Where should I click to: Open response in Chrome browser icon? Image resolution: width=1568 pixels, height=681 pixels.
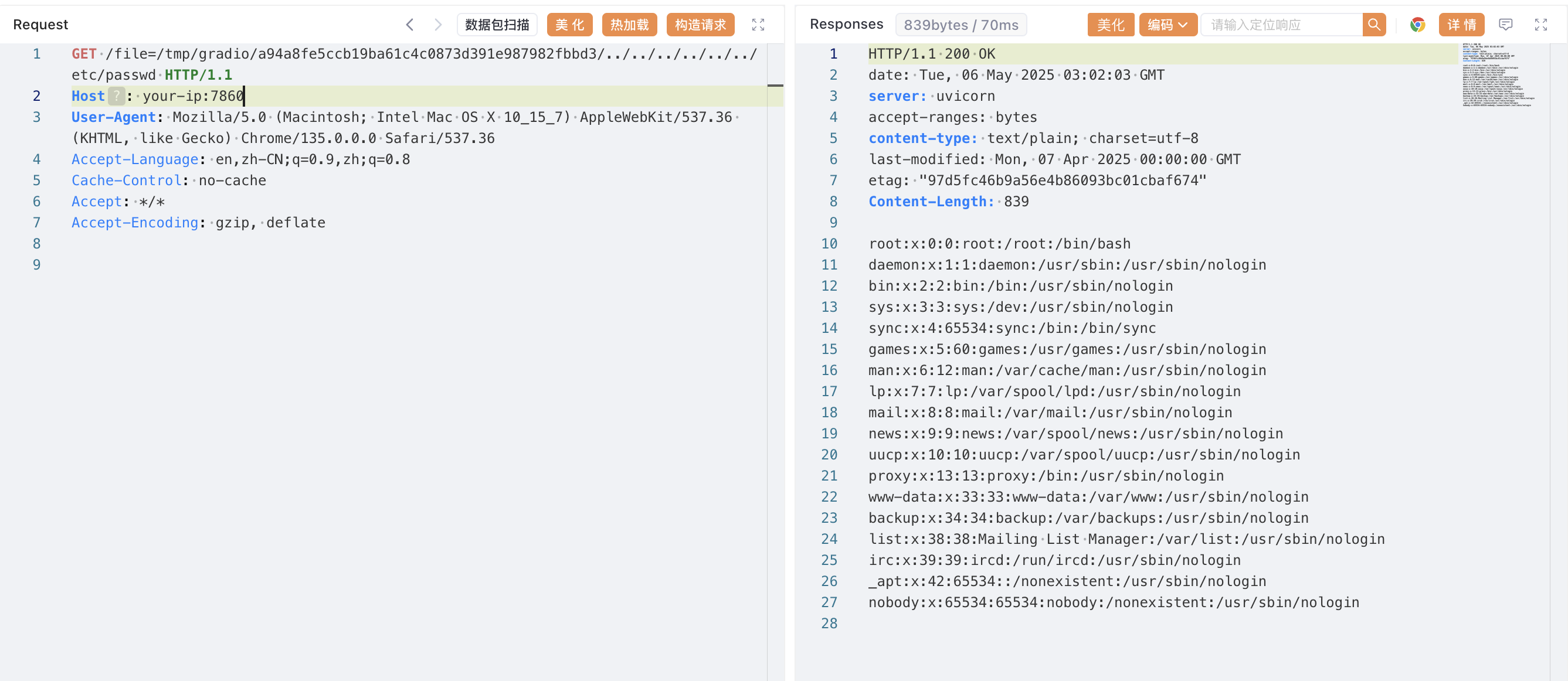coord(1418,25)
